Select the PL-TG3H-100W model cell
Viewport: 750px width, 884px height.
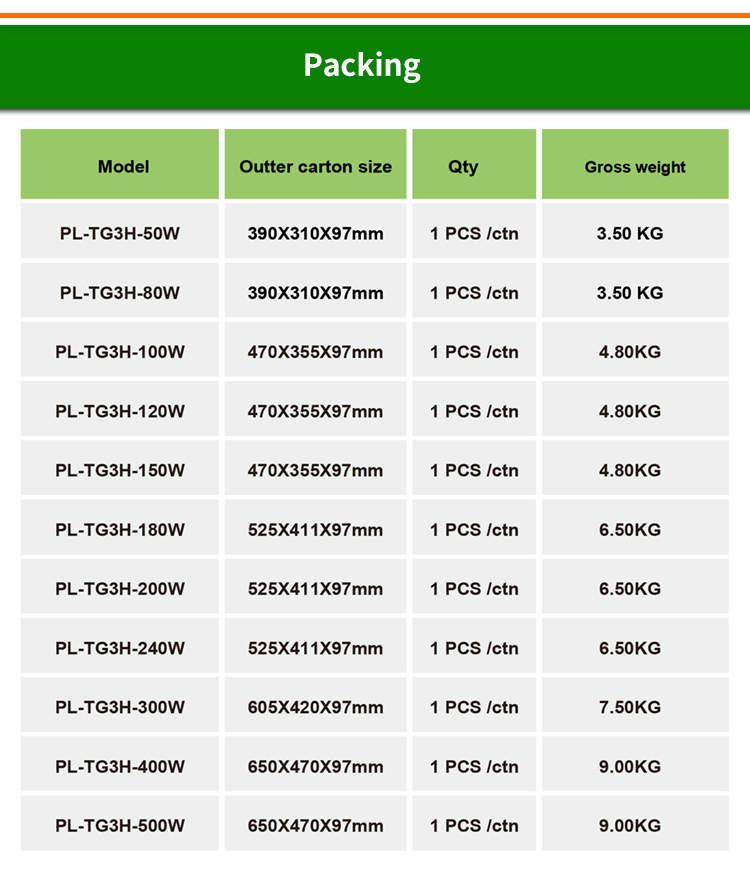(x=120, y=350)
